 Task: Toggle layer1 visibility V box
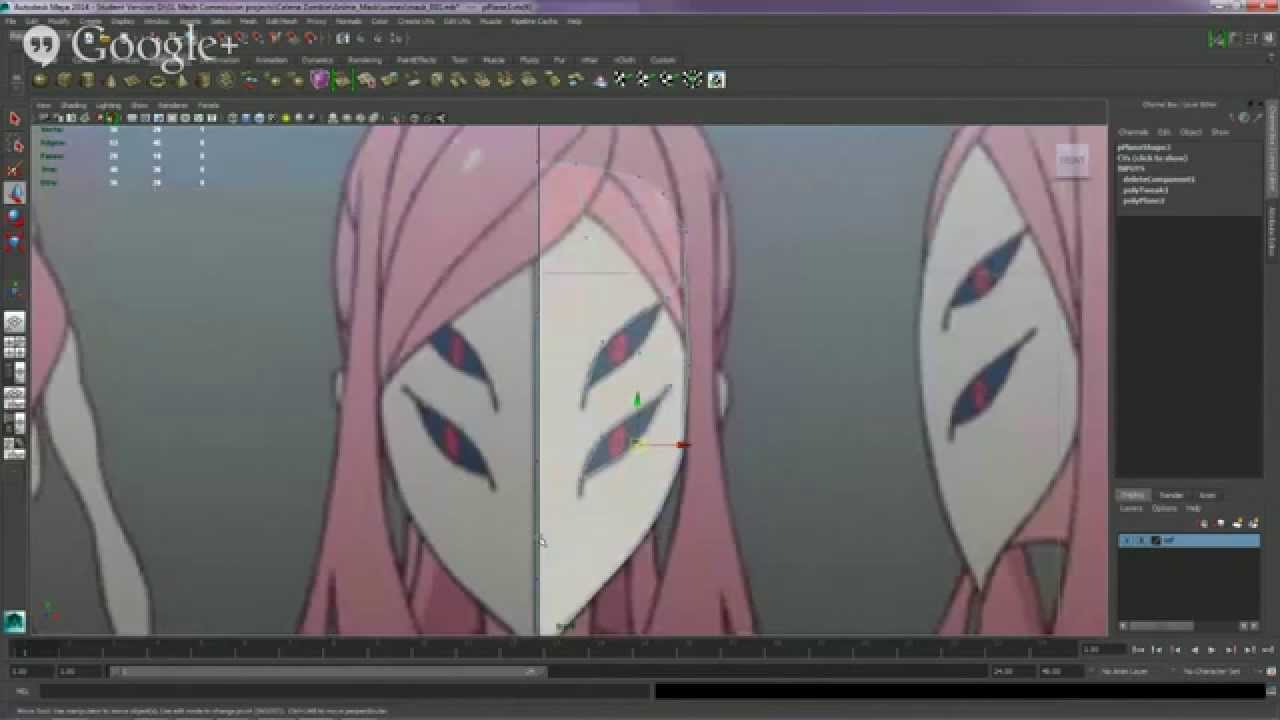point(1127,541)
